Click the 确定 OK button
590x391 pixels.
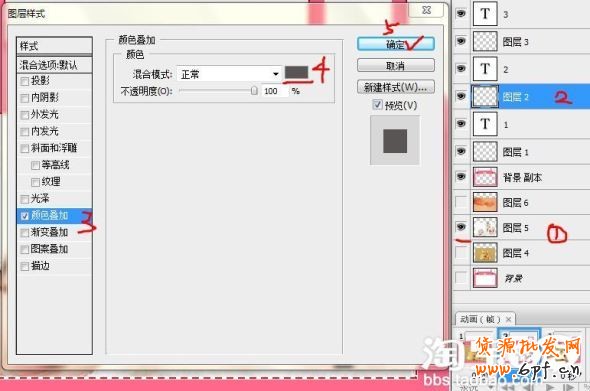pyautogui.click(x=395, y=44)
